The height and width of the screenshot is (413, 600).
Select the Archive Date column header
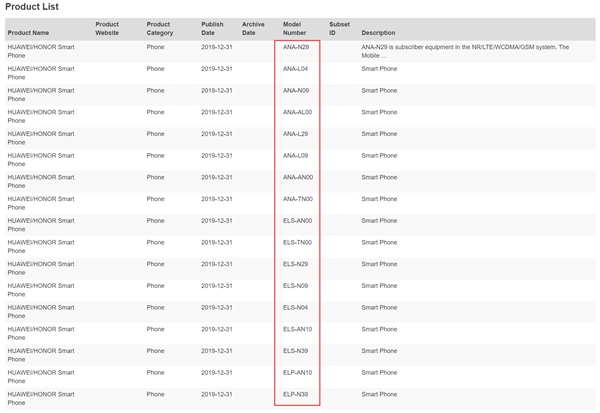pyautogui.click(x=253, y=29)
